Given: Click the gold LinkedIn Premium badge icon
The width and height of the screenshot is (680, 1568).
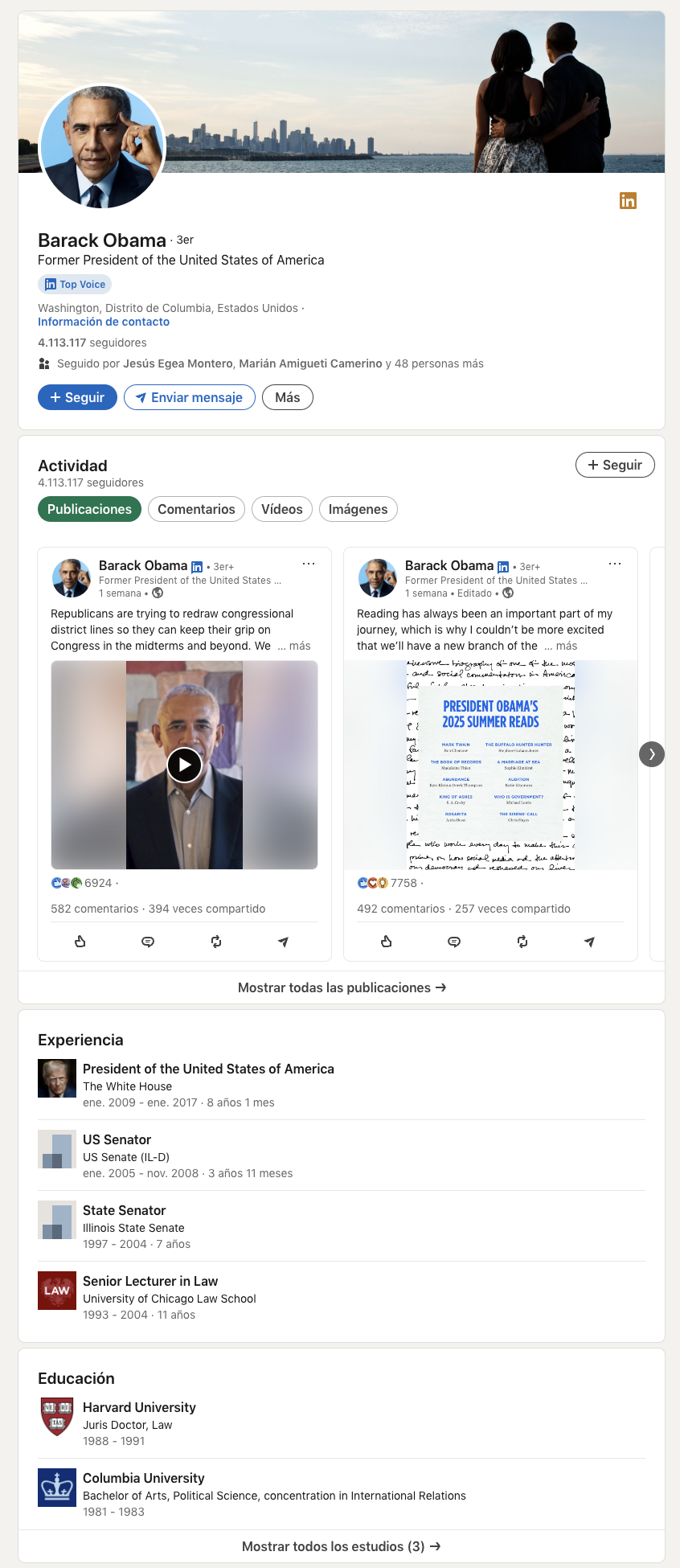Looking at the screenshot, I should 628,201.
